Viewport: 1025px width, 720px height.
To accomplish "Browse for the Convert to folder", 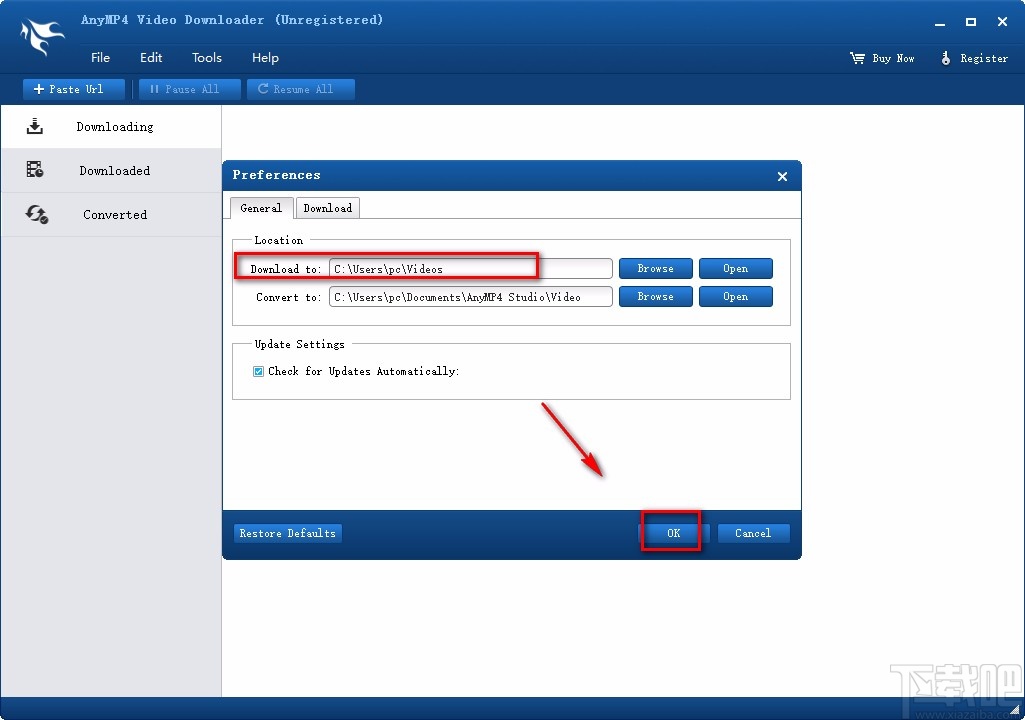I will (x=655, y=297).
